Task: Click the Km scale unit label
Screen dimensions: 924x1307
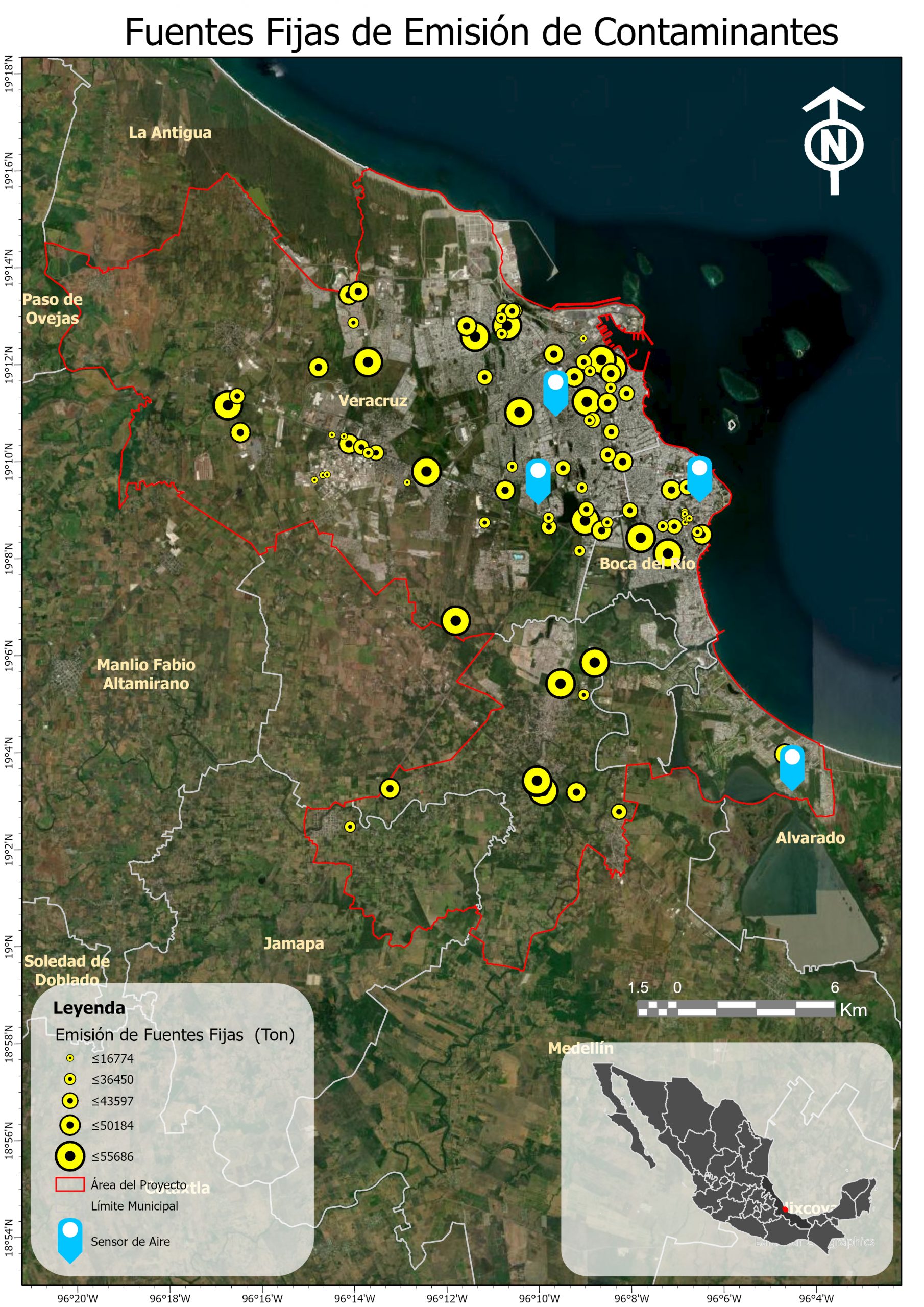Action: pyautogui.click(x=854, y=1010)
